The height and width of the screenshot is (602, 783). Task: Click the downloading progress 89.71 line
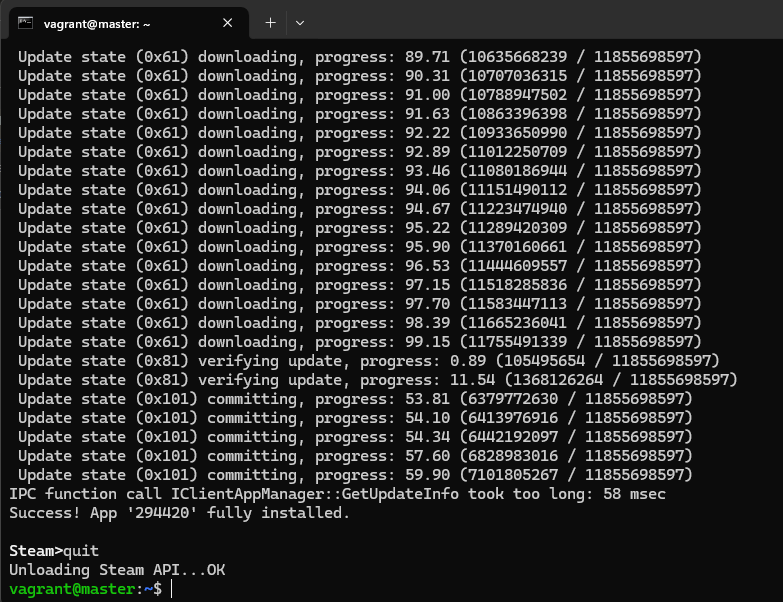360,57
